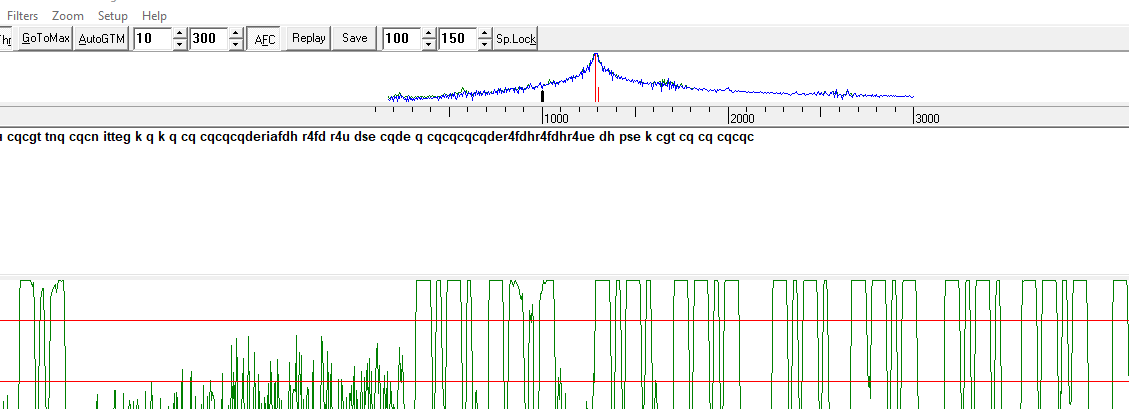This screenshot has height=409, width=1129.
Task: Click the decoded word 'dse'
Action: tap(364, 137)
